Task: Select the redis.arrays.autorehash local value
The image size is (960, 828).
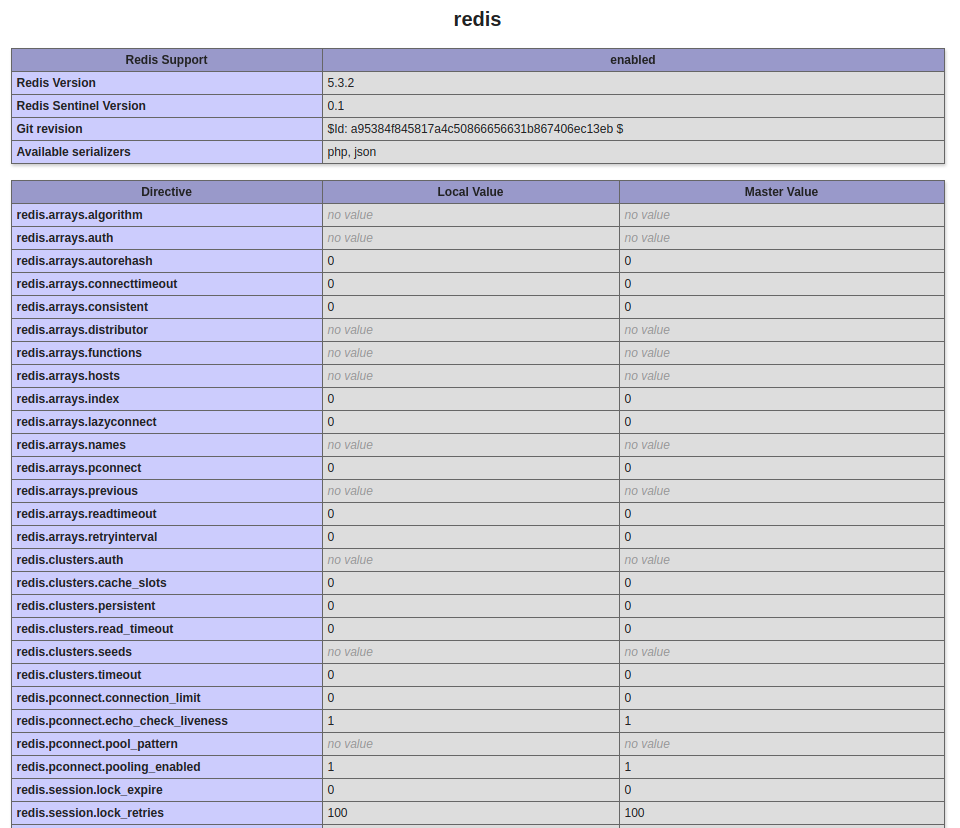Action: pyautogui.click(x=330, y=261)
